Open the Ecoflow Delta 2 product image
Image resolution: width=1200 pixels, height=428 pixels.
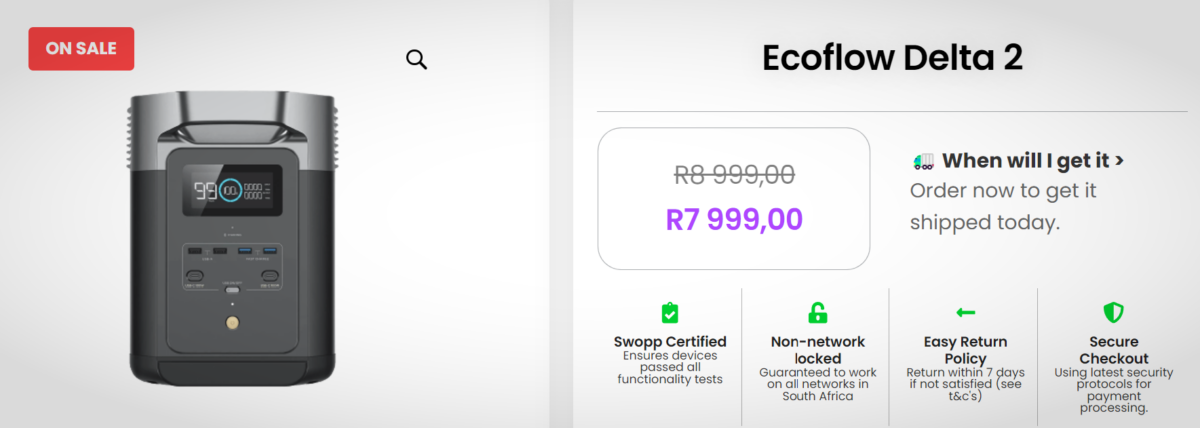pyautogui.click(x=234, y=238)
